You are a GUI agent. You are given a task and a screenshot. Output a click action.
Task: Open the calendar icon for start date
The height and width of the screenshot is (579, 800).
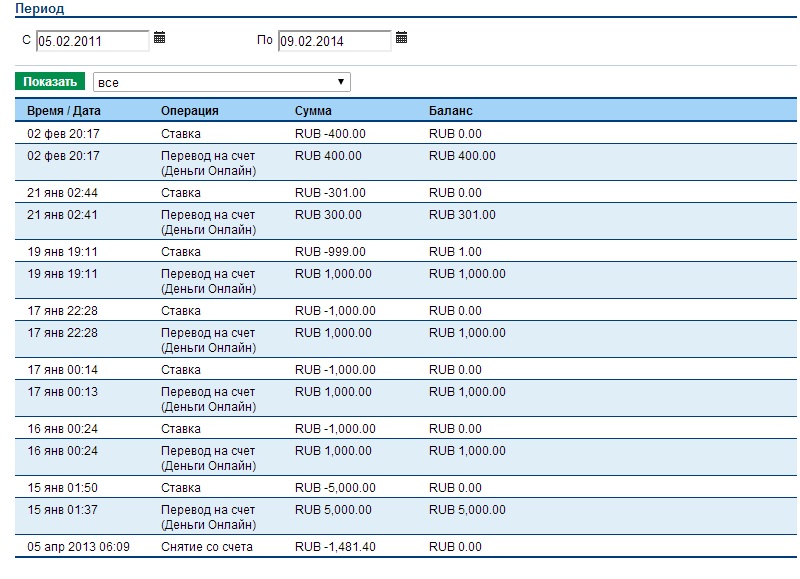(x=159, y=38)
